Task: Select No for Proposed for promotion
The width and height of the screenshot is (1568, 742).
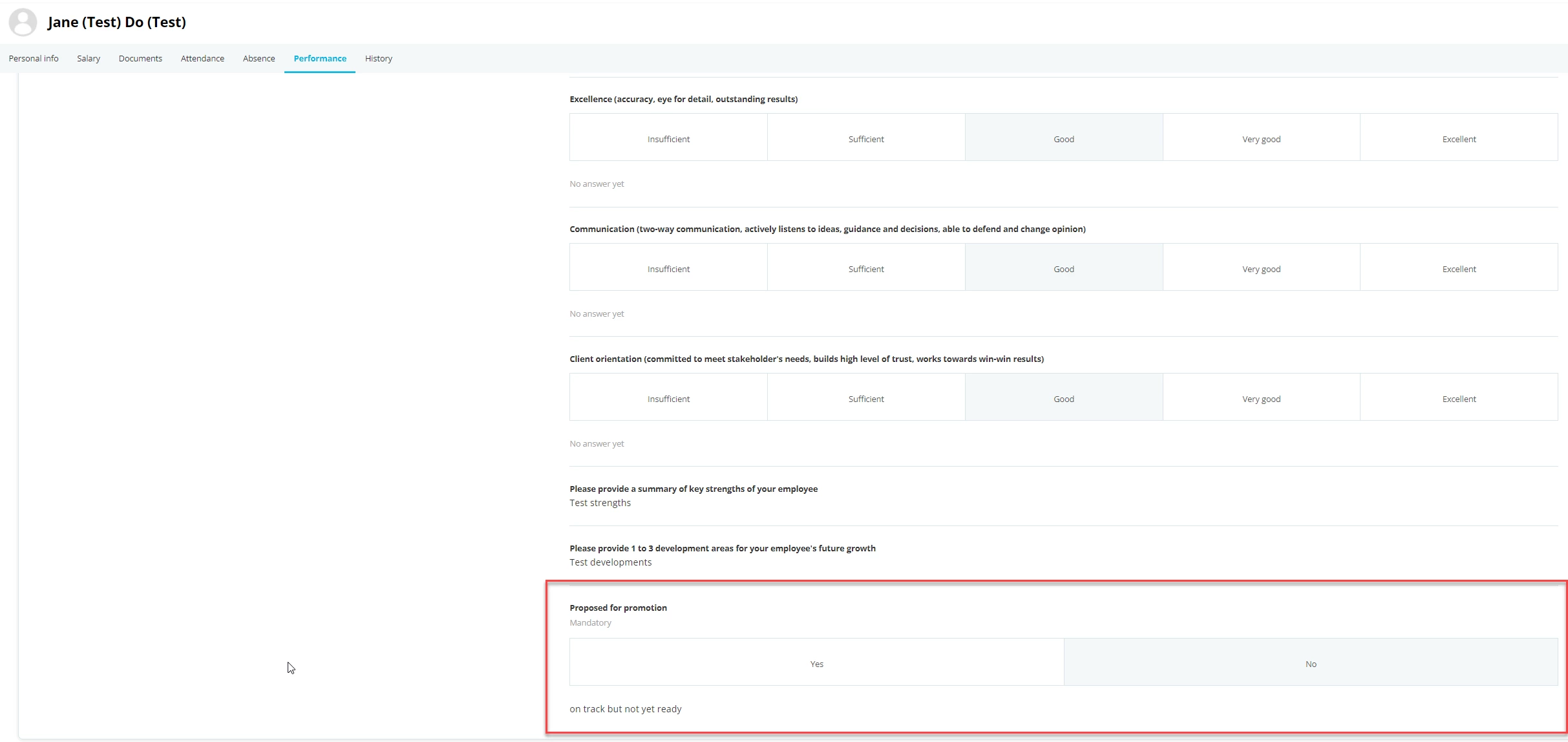Action: tap(1311, 662)
